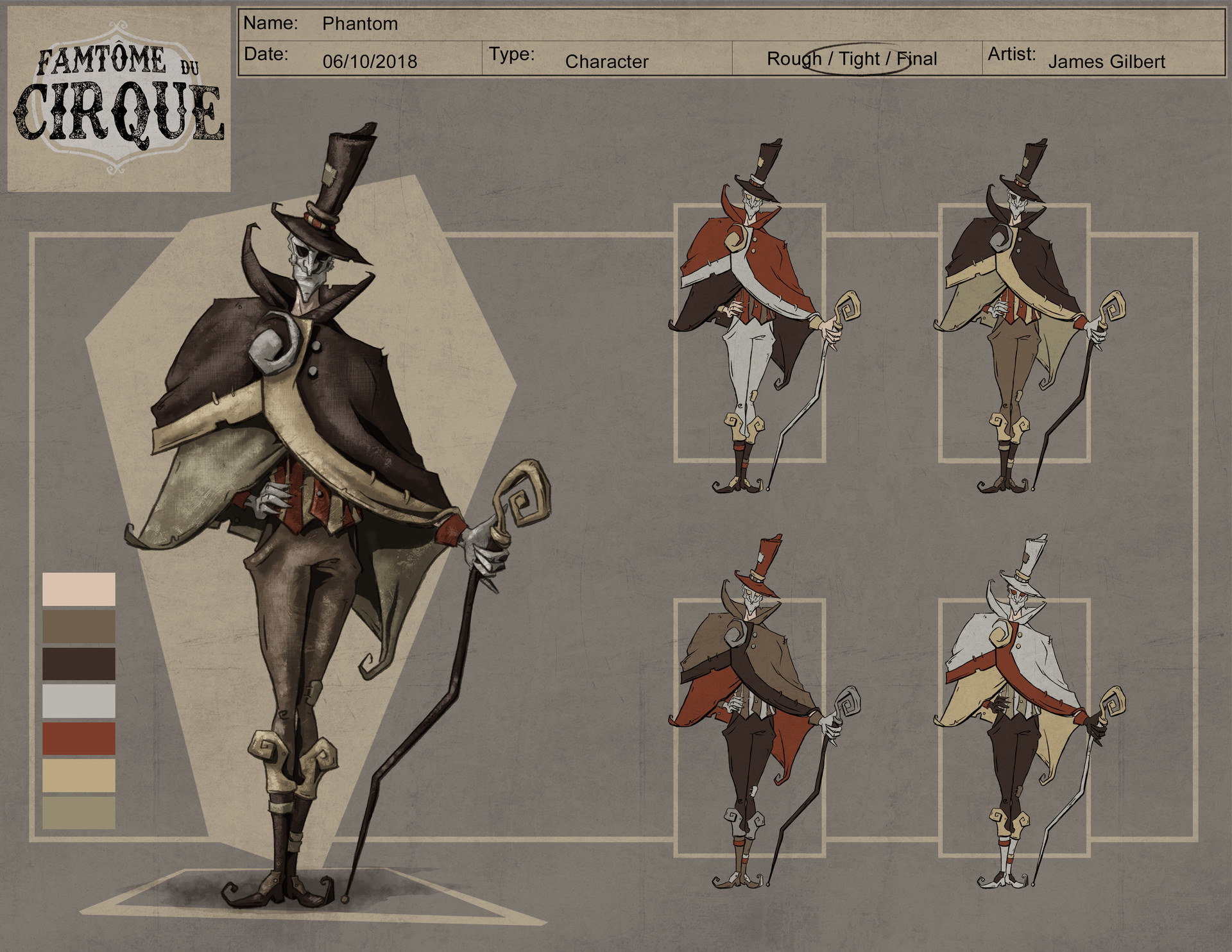Click the date 06/10/2018

point(370,62)
